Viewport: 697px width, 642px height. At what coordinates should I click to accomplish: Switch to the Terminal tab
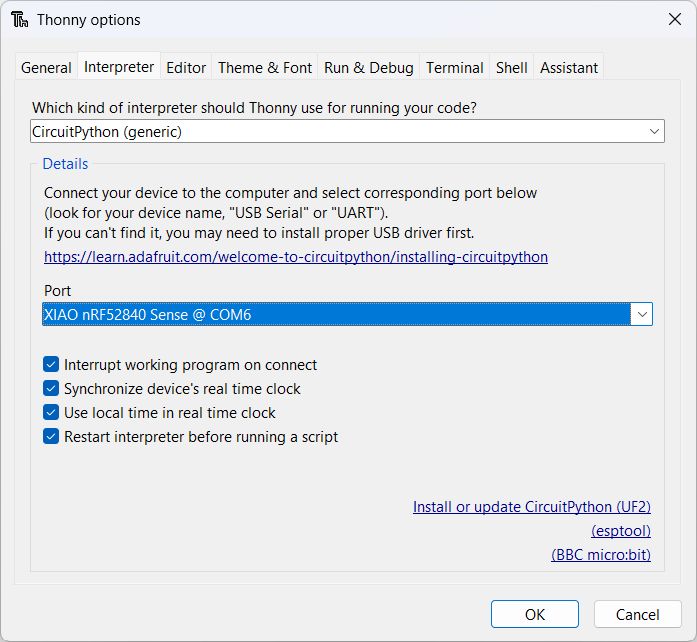click(455, 68)
